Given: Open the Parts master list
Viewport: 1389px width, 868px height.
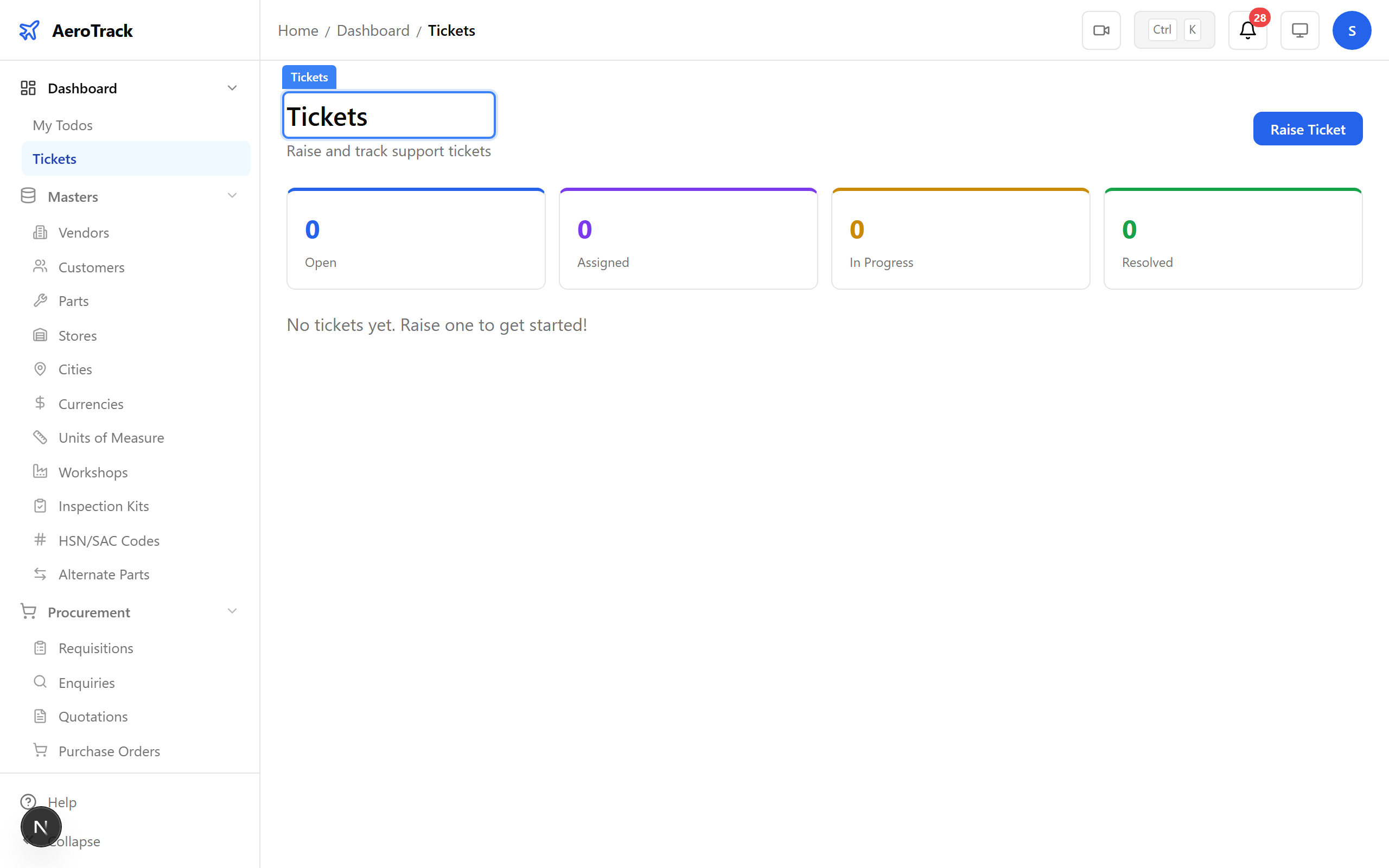Looking at the screenshot, I should [73, 300].
